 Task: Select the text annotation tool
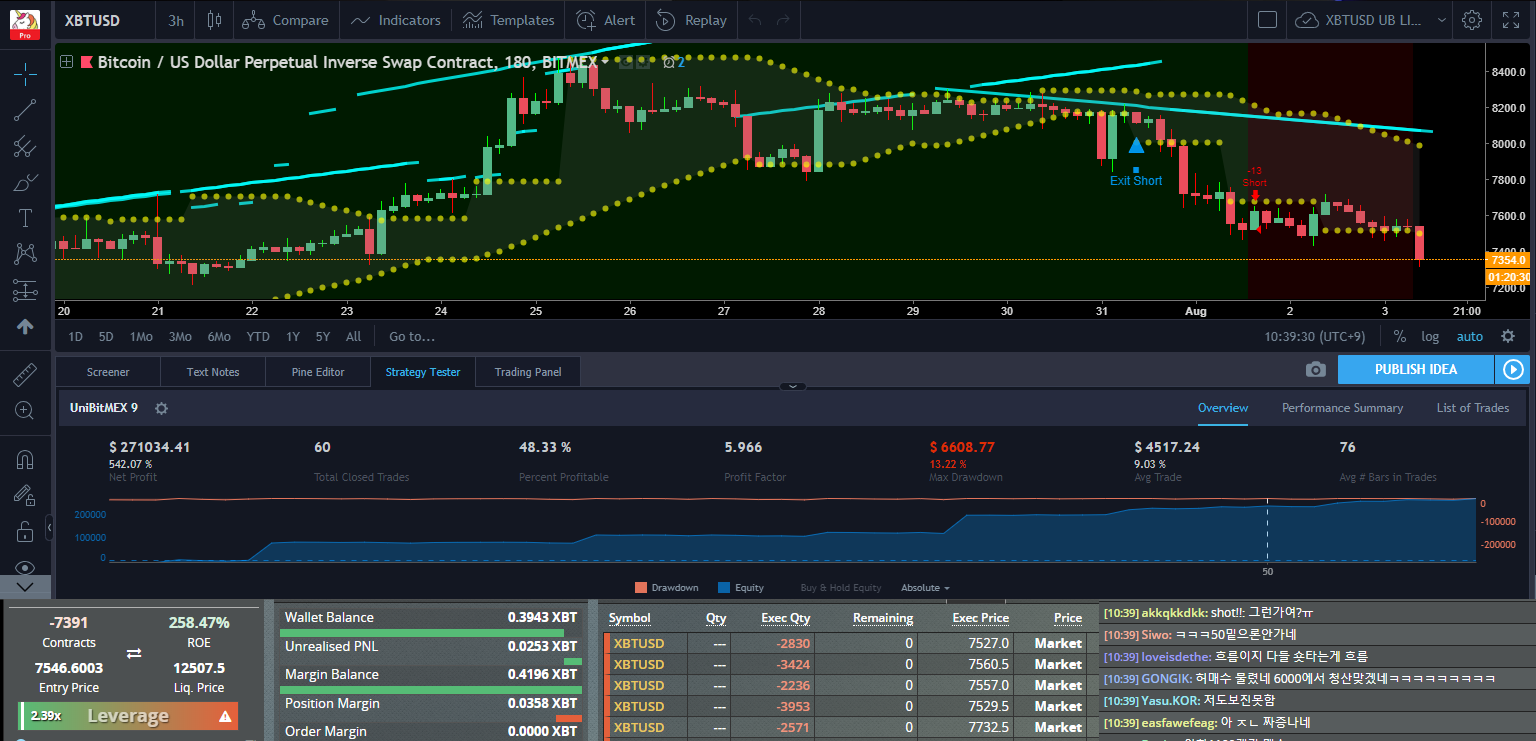(25, 219)
